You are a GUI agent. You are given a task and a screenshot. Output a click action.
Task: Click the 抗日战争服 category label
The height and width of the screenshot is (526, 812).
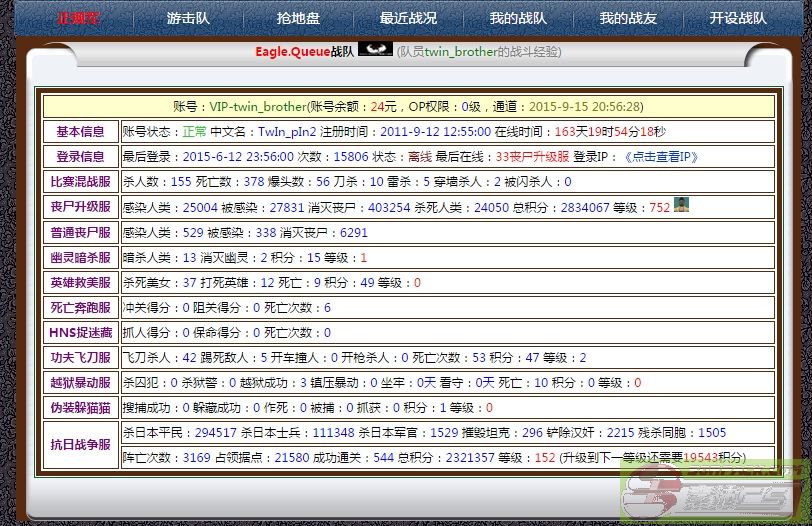[80, 445]
